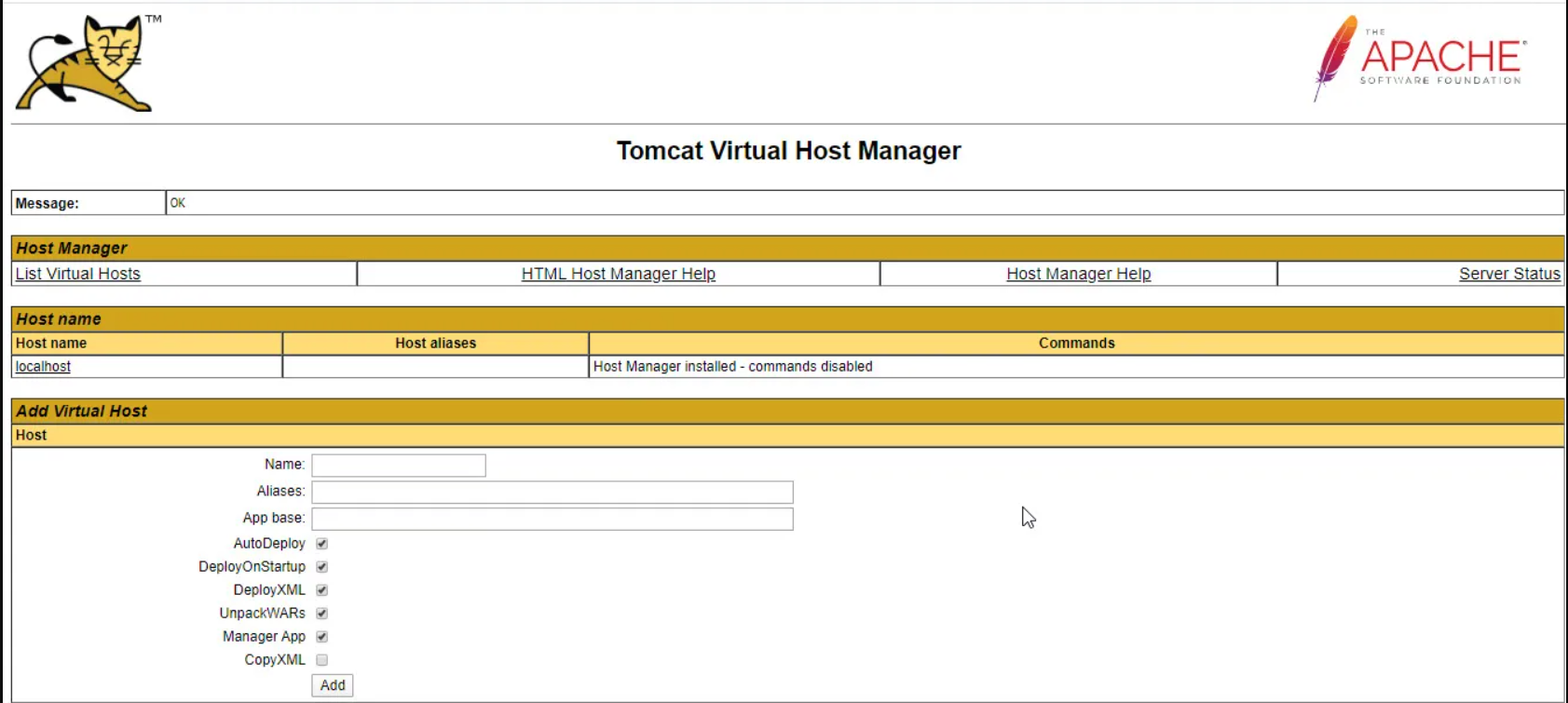The image size is (1568, 703).
Task: Click the Tomcat cat logo
Action: tap(86, 63)
